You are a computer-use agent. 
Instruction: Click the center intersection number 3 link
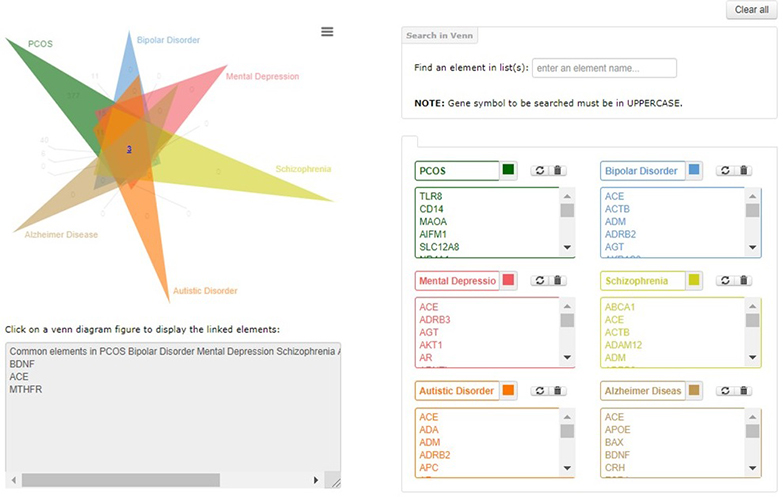[x=129, y=149]
